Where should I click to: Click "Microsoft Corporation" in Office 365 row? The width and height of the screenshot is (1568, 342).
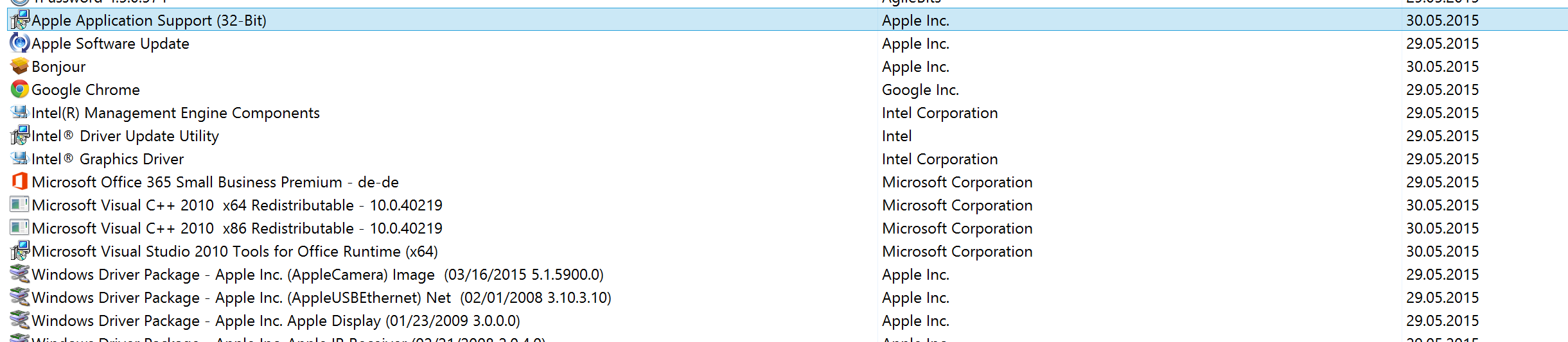(x=957, y=182)
